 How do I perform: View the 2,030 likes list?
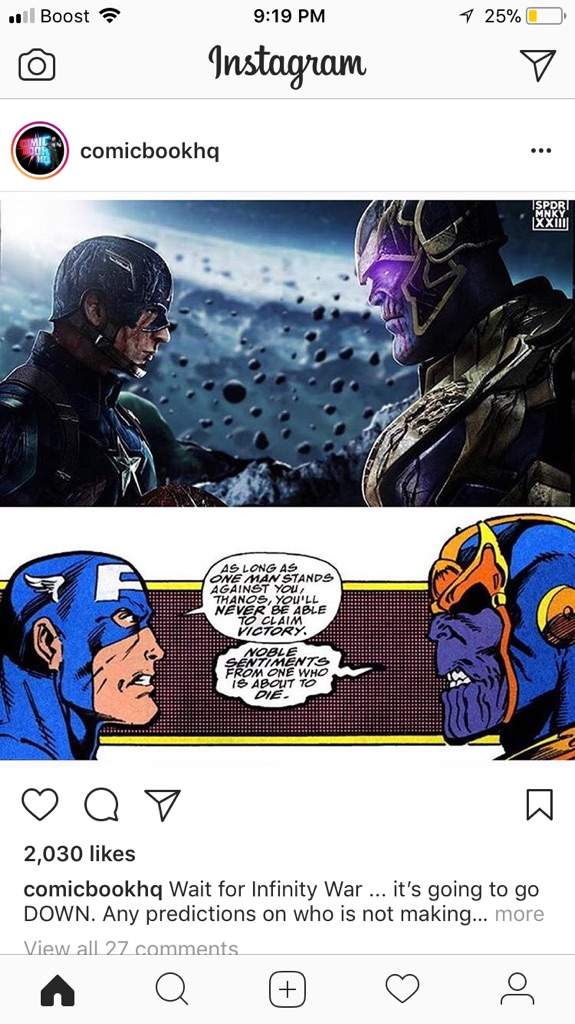(80, 854)
